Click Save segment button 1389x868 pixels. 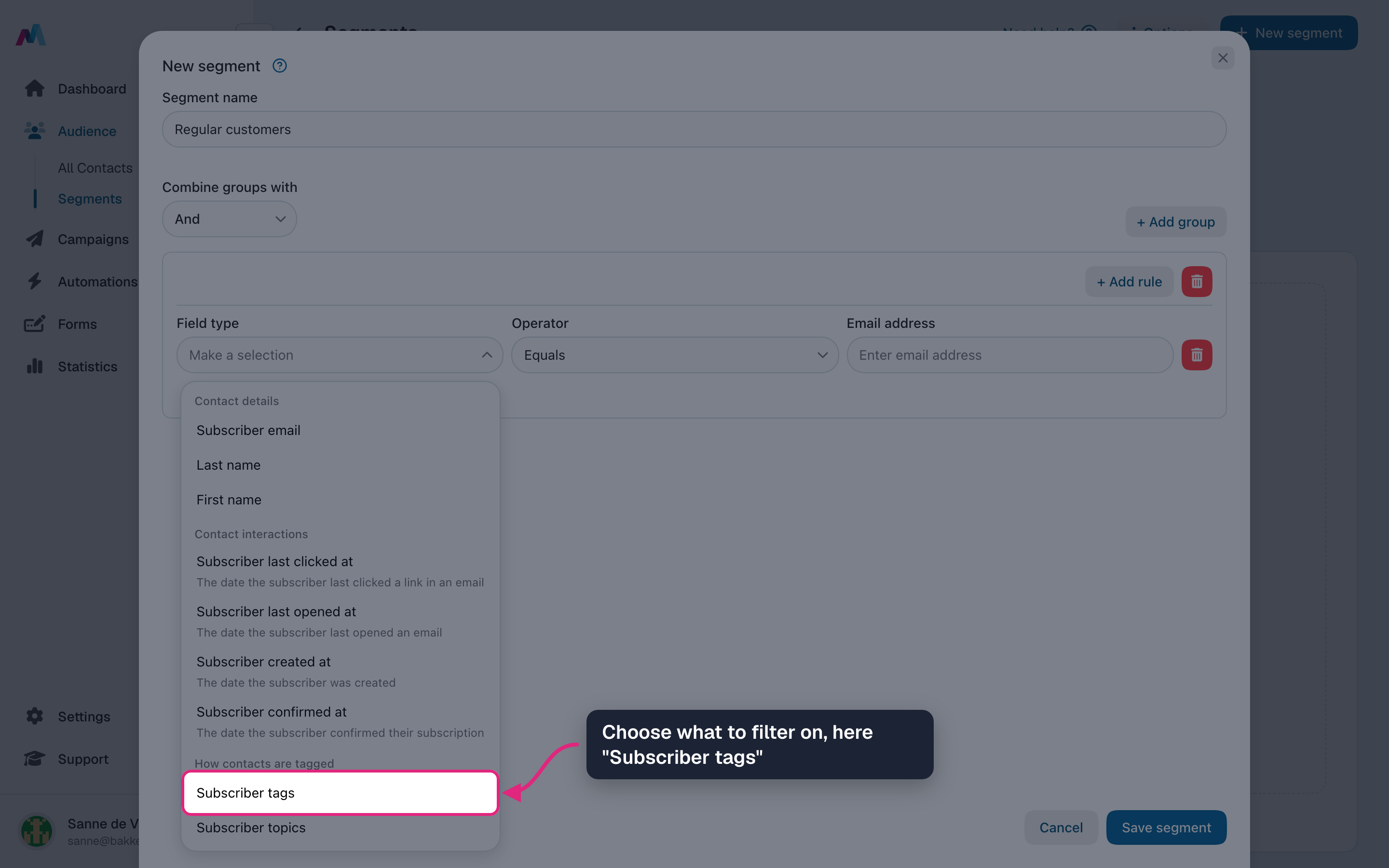click(x=1166, y=827)
